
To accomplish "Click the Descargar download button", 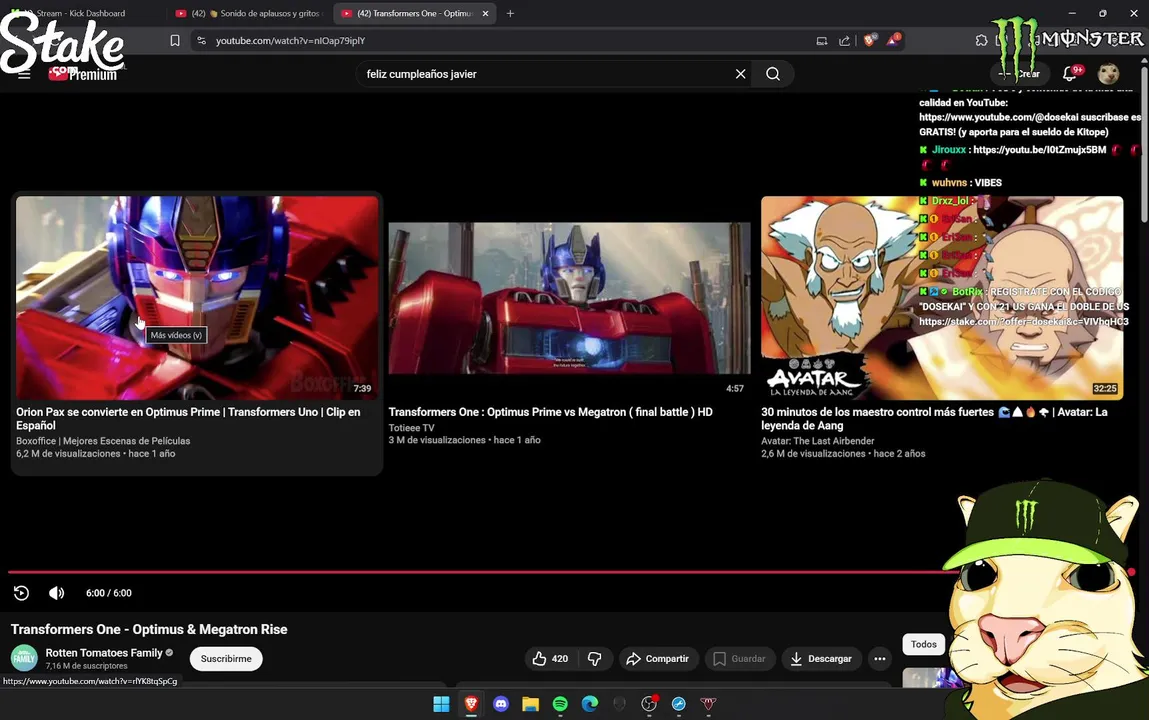I will (821, 658).
